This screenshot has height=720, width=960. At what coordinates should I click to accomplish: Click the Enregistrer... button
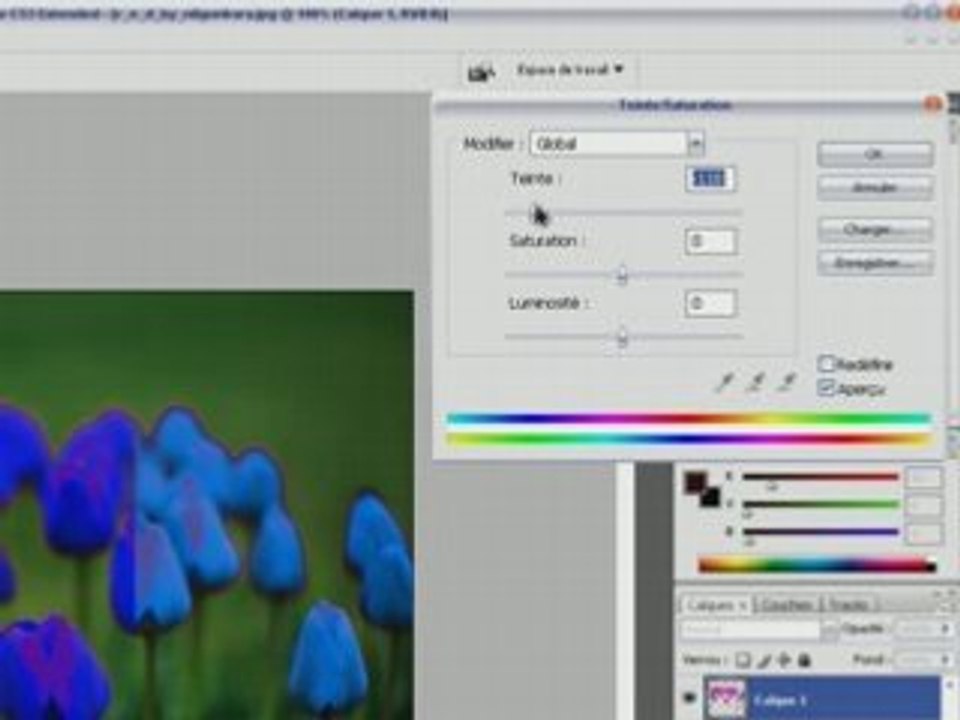click(875, 263)
